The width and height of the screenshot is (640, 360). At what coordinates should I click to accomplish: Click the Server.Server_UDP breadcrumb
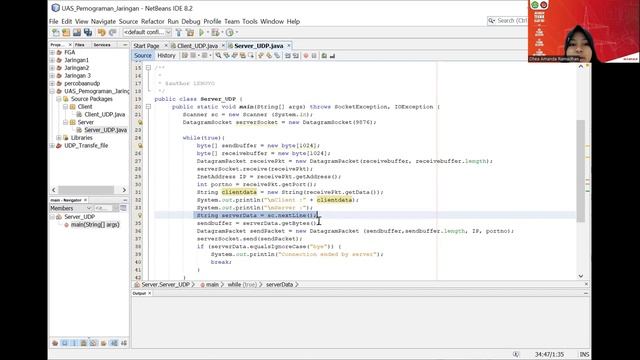(165, 284)
